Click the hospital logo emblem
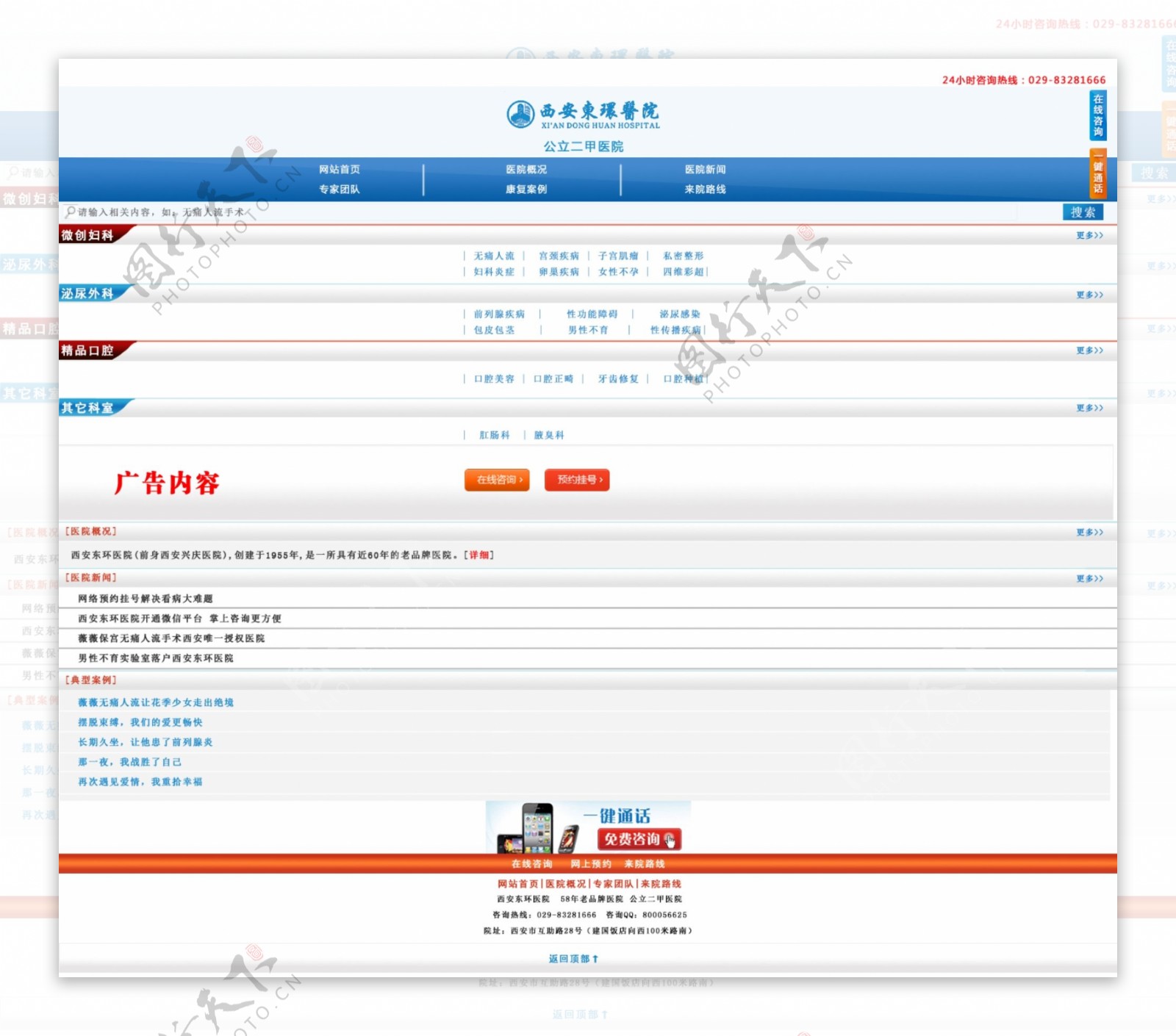The height and width of the screenshot is (1036, 1176). click(520, 114)
